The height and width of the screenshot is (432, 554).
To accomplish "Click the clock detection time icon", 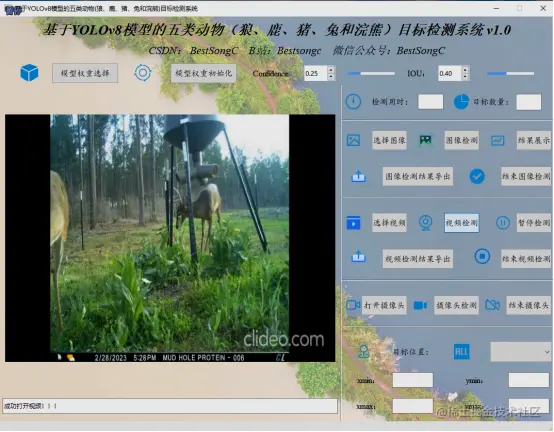I will (353, 102).
